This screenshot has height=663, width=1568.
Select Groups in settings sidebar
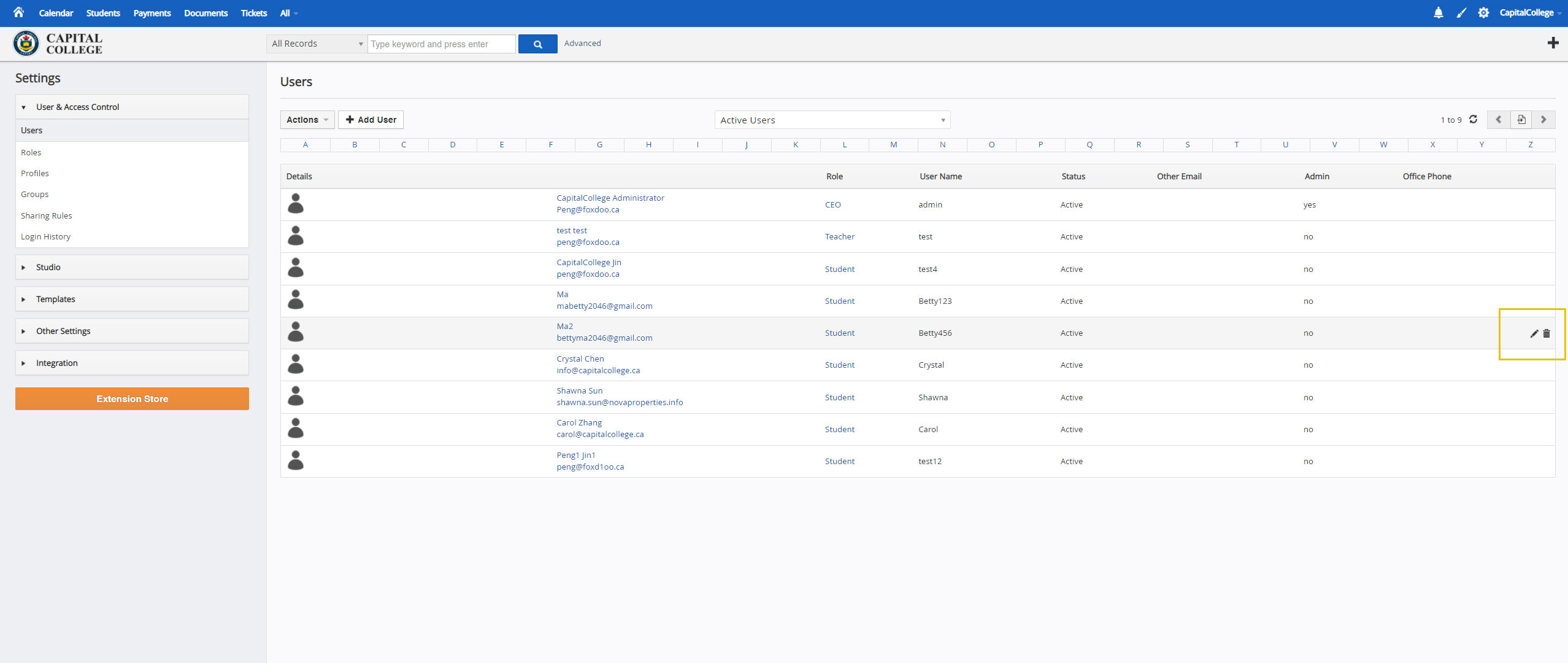pos(34,194)
